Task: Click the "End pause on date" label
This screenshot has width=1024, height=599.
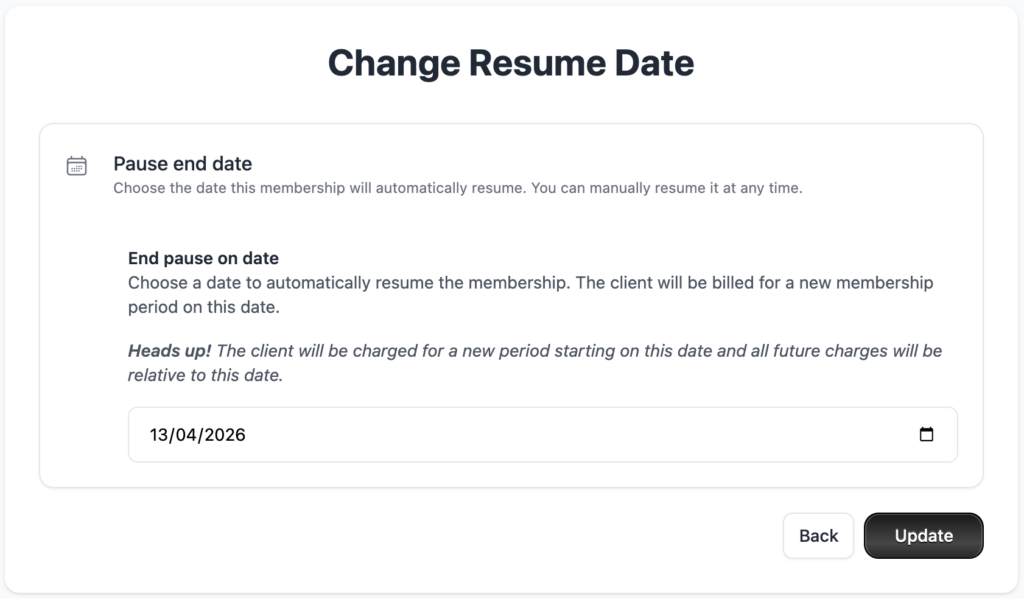Action: [203, 259]
